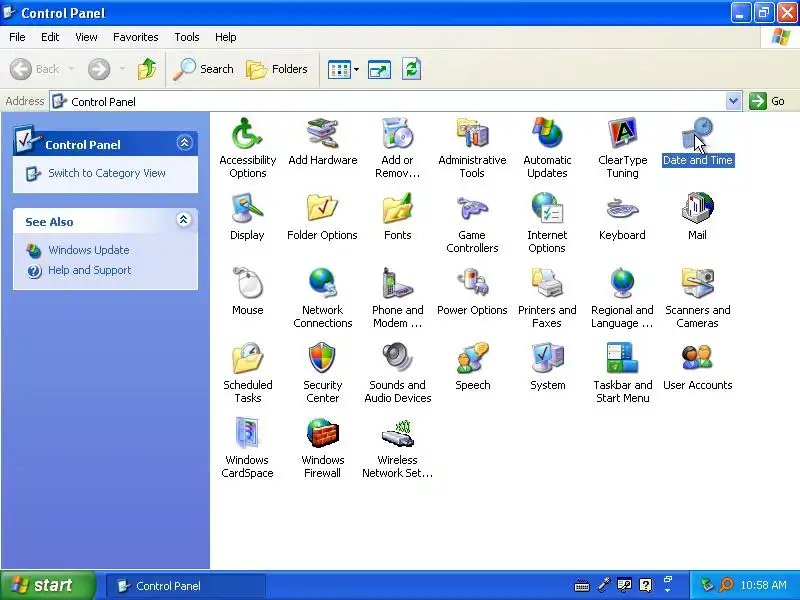Click the Start button
The image size is (800, 600).
click(x=48, y=585)
